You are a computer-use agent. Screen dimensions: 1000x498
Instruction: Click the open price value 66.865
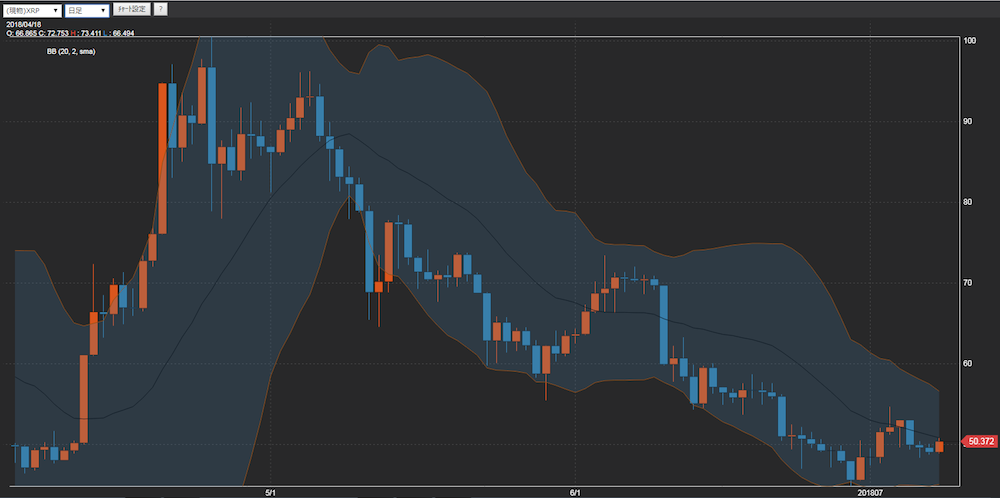[22, 33]
